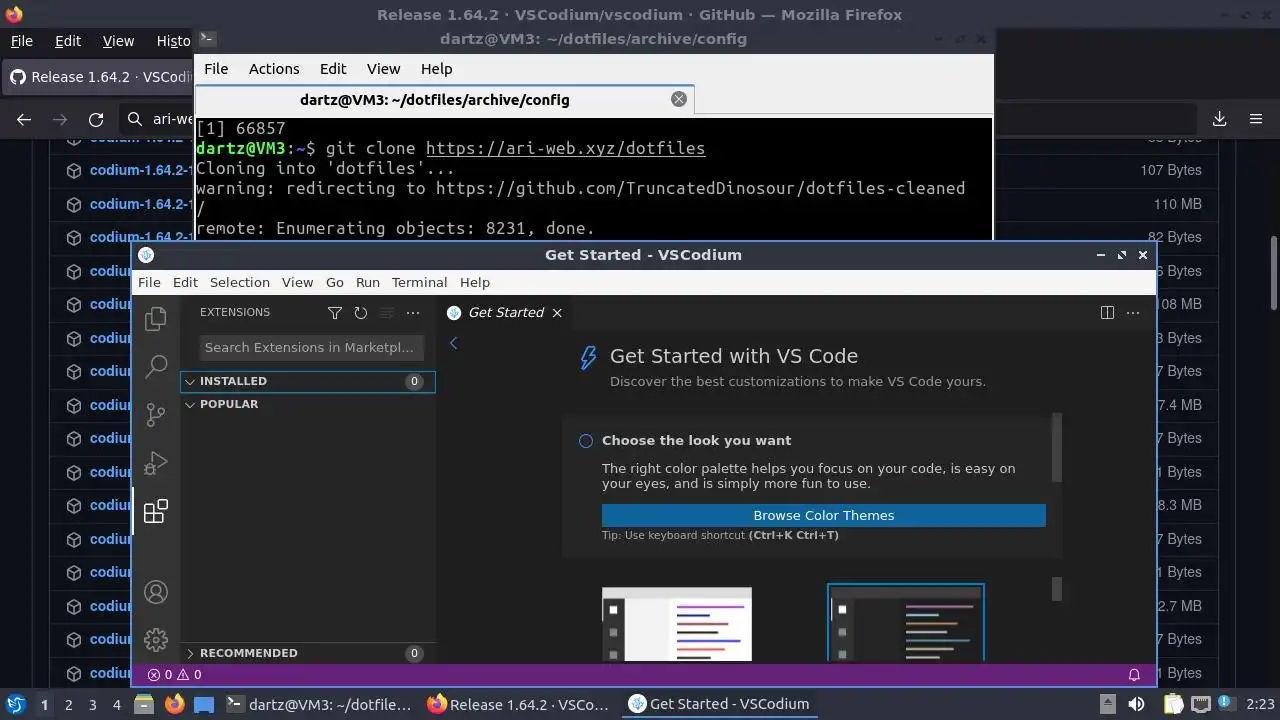Collapse the POPULAR extensions section

[308, 404]
